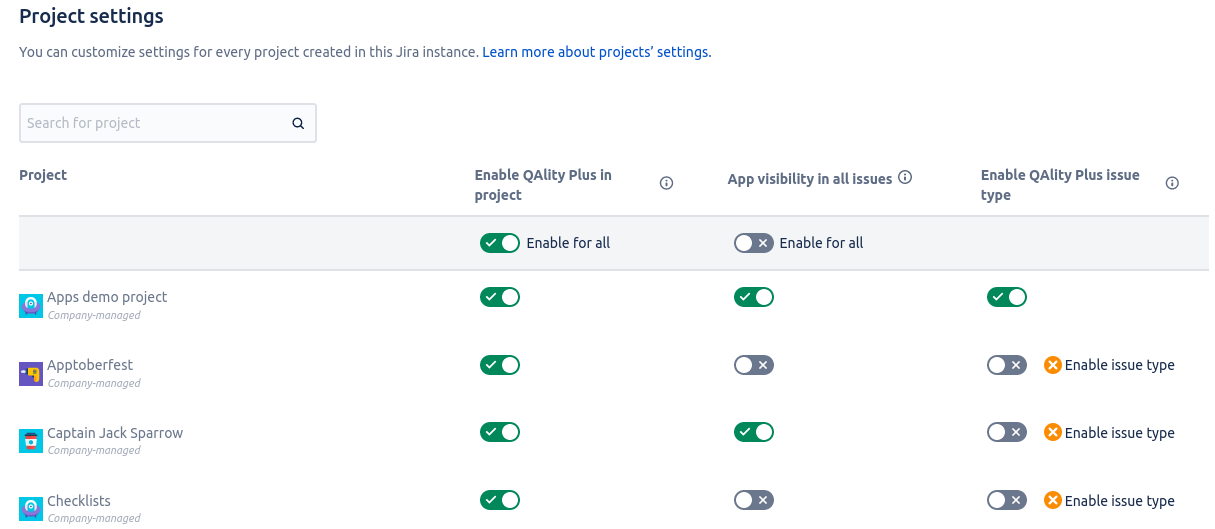This screenshot has height=529, width=1215.
Task: Click orange warning icon in Captain Jack Sparrow row
Action: (x=1052, y=432)
